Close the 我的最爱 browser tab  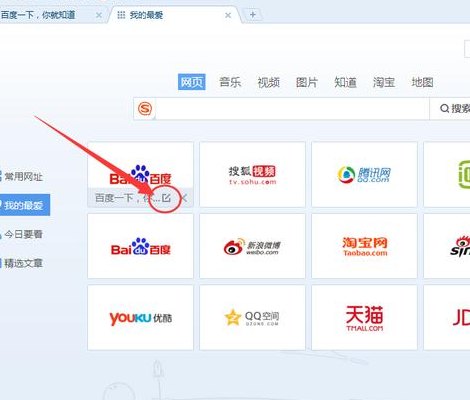pos(228,15)
